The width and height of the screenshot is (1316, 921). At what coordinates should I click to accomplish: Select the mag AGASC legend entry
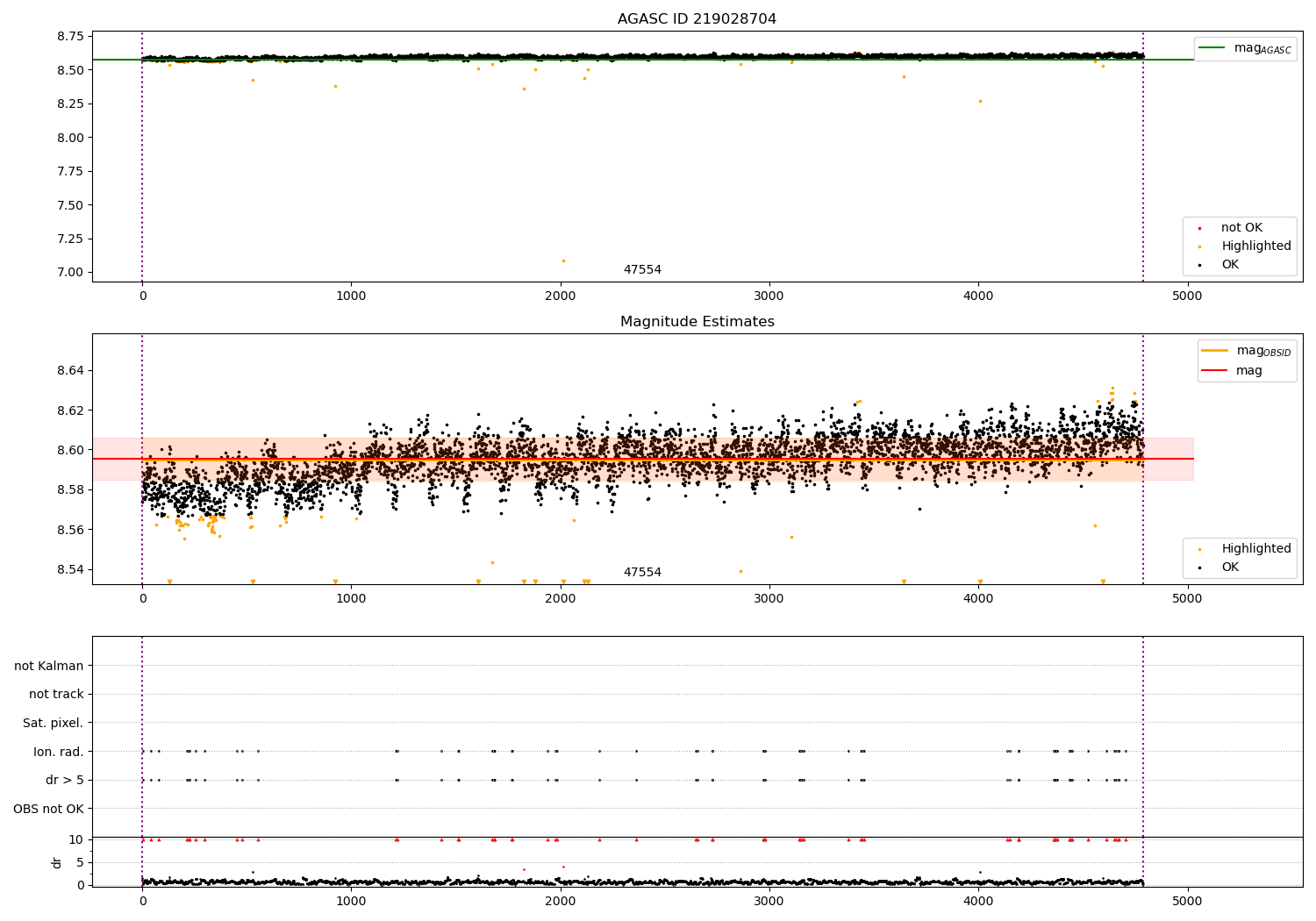[x=1245, y=48]
